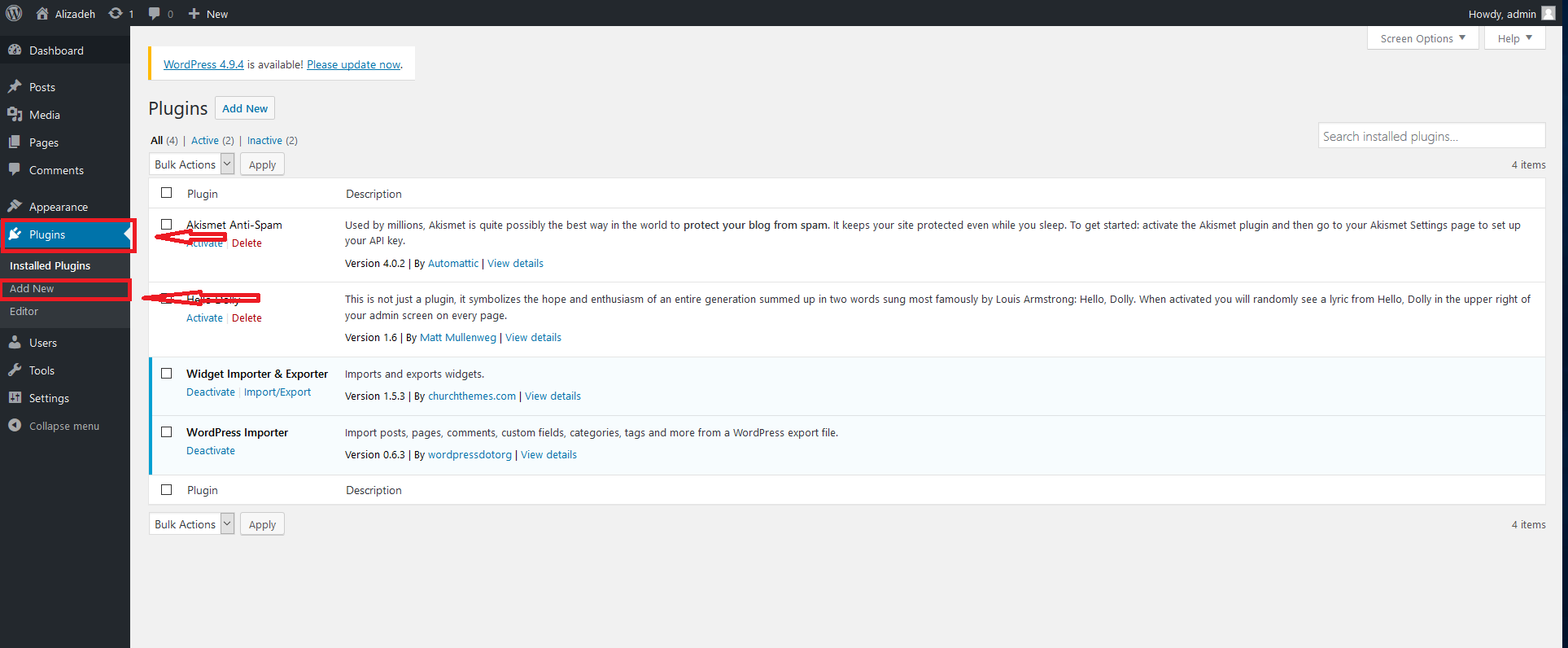Open Media library icon in sidebar
Screen dimensions: 1568x648
click(15, 115)
